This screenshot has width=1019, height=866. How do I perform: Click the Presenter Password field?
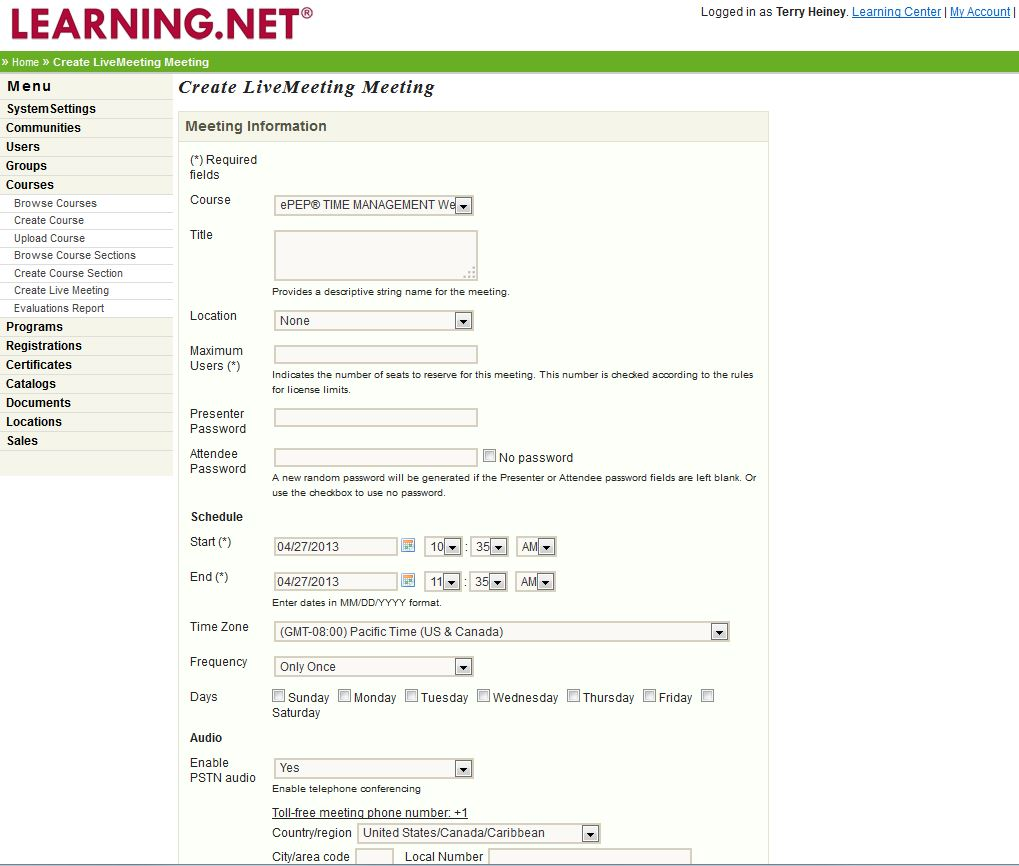pyautogui.click(x=376, y=417)
